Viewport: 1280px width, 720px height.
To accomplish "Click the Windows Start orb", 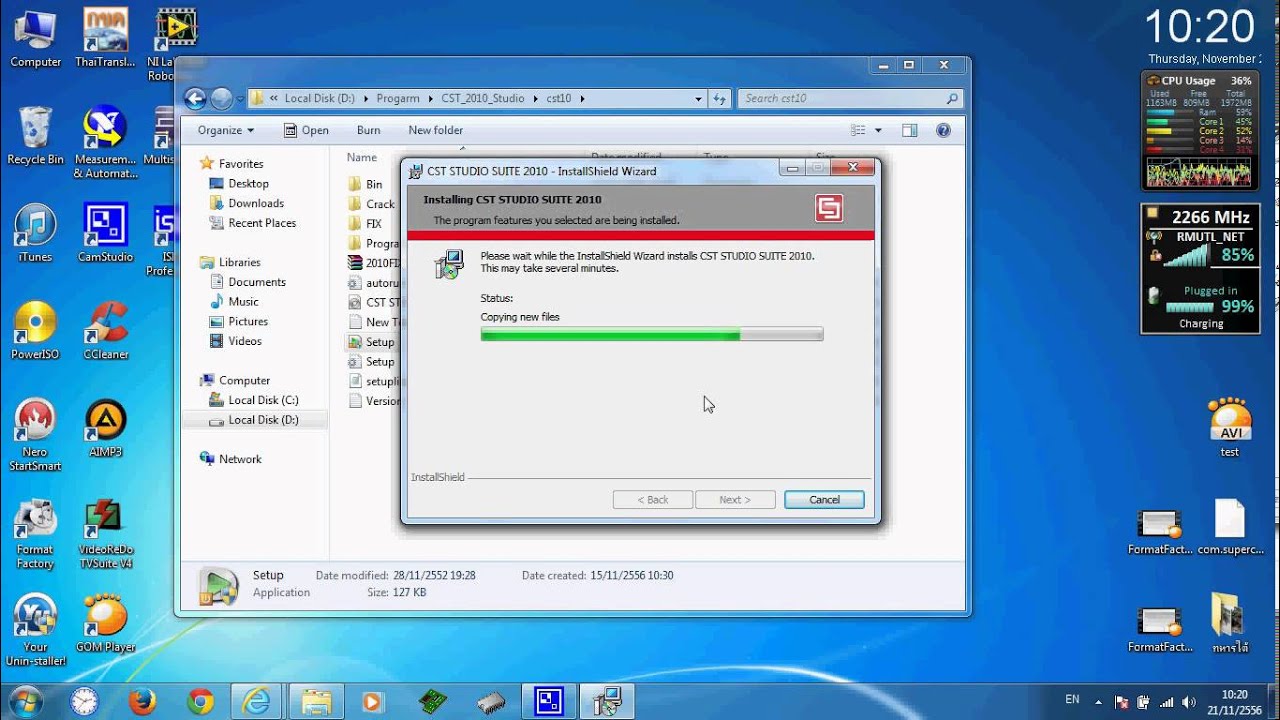I will 26,700.
